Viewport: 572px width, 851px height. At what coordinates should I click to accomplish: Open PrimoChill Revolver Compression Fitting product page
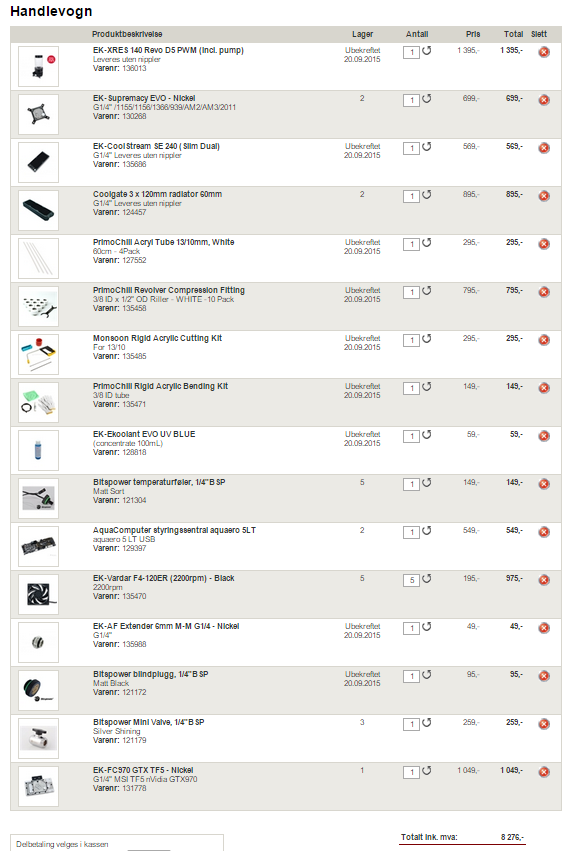pyautogui.click(x=169, y=290)
